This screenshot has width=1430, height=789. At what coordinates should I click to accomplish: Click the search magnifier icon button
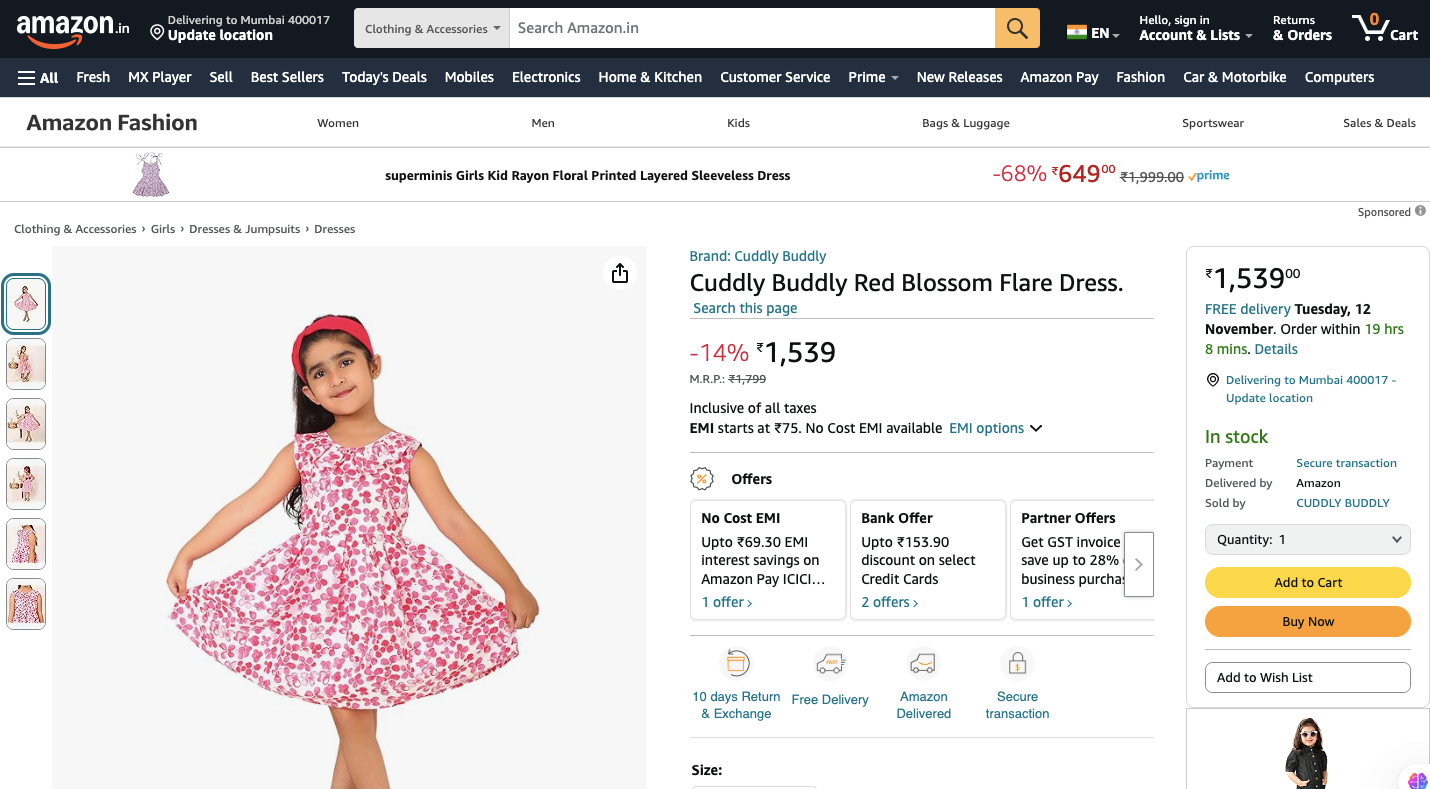(x=1017, y=28)
